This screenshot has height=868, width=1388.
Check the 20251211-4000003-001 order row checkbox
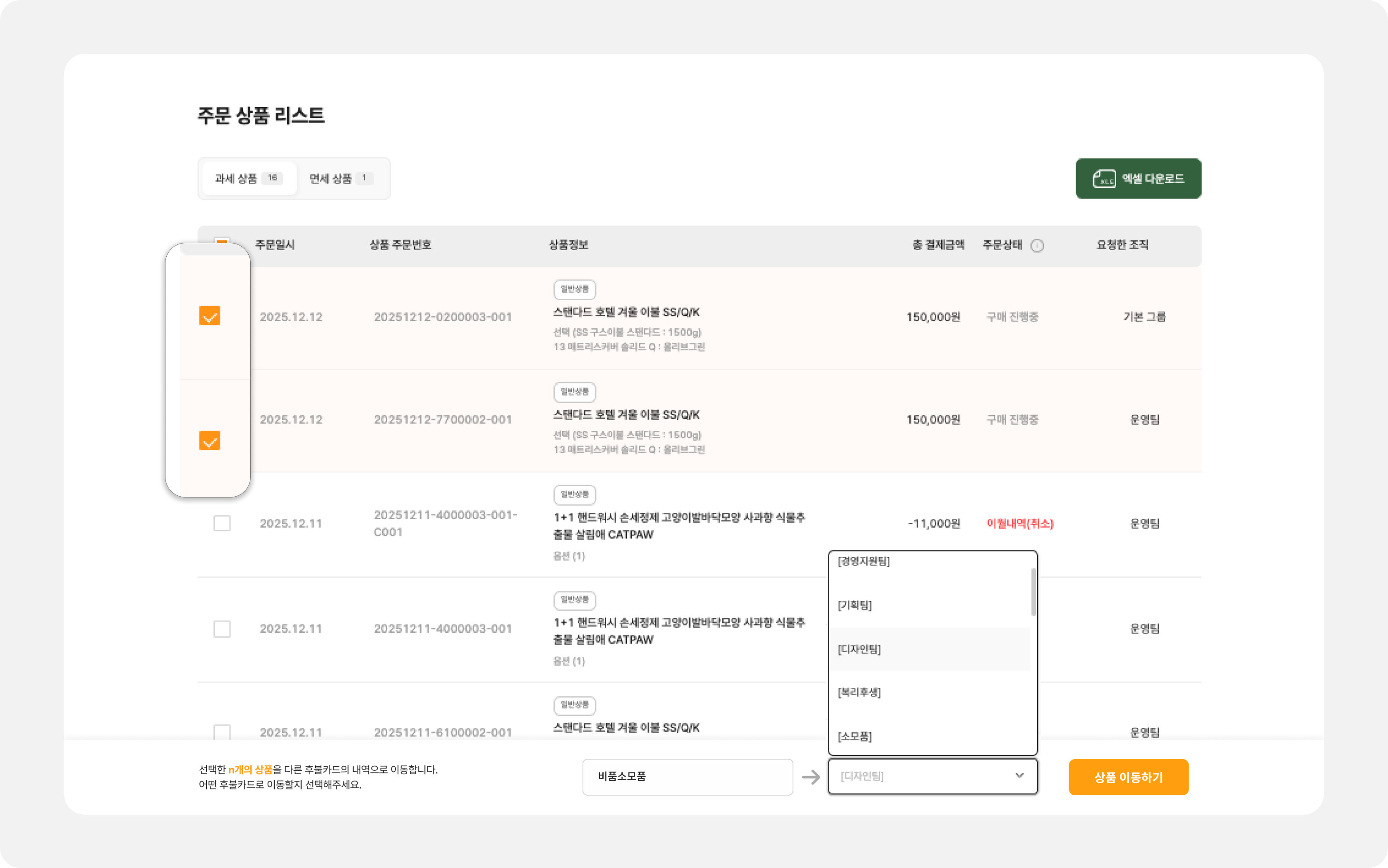(x=222, y=629)
